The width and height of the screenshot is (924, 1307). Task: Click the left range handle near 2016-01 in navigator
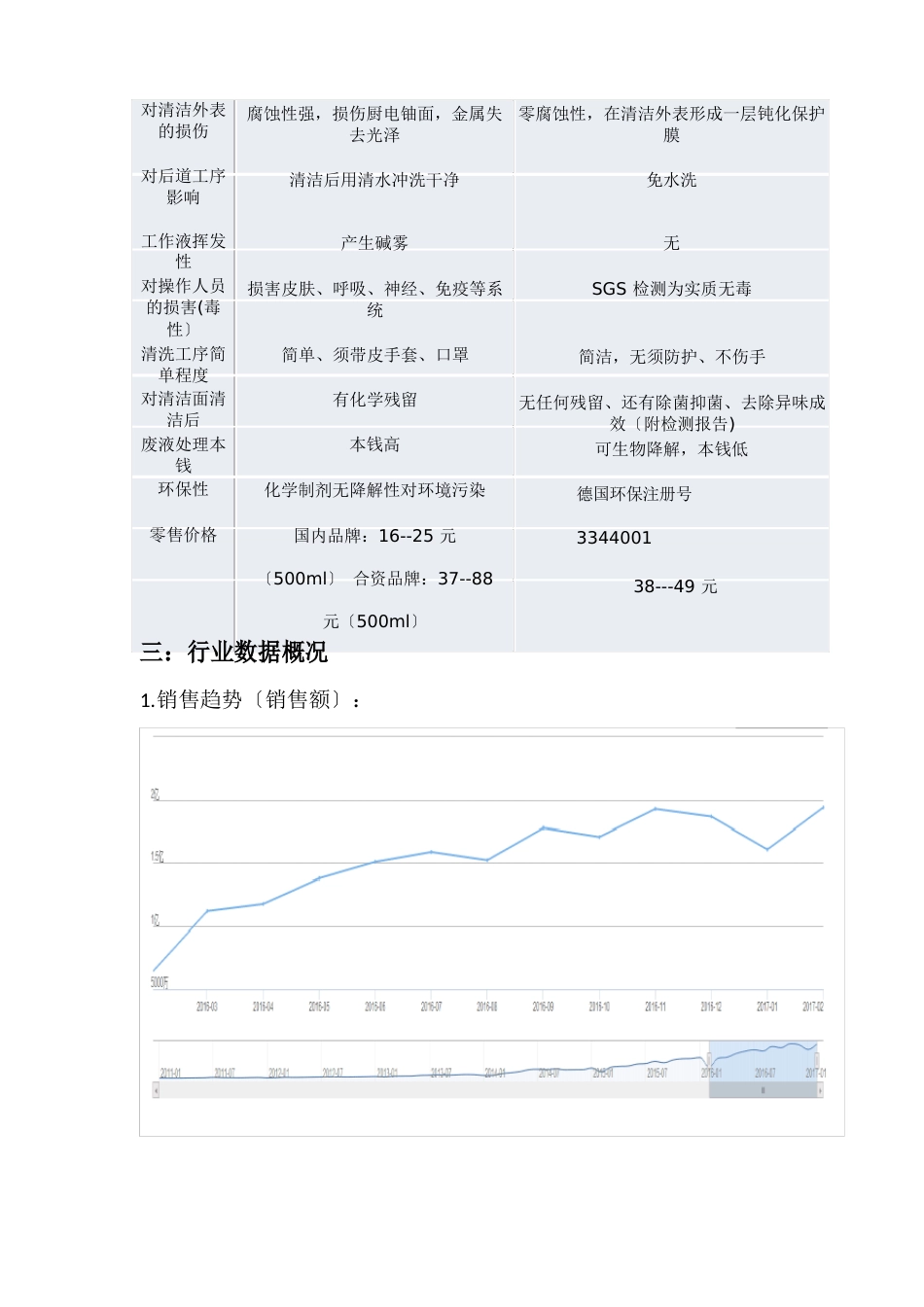[709, 1061]
